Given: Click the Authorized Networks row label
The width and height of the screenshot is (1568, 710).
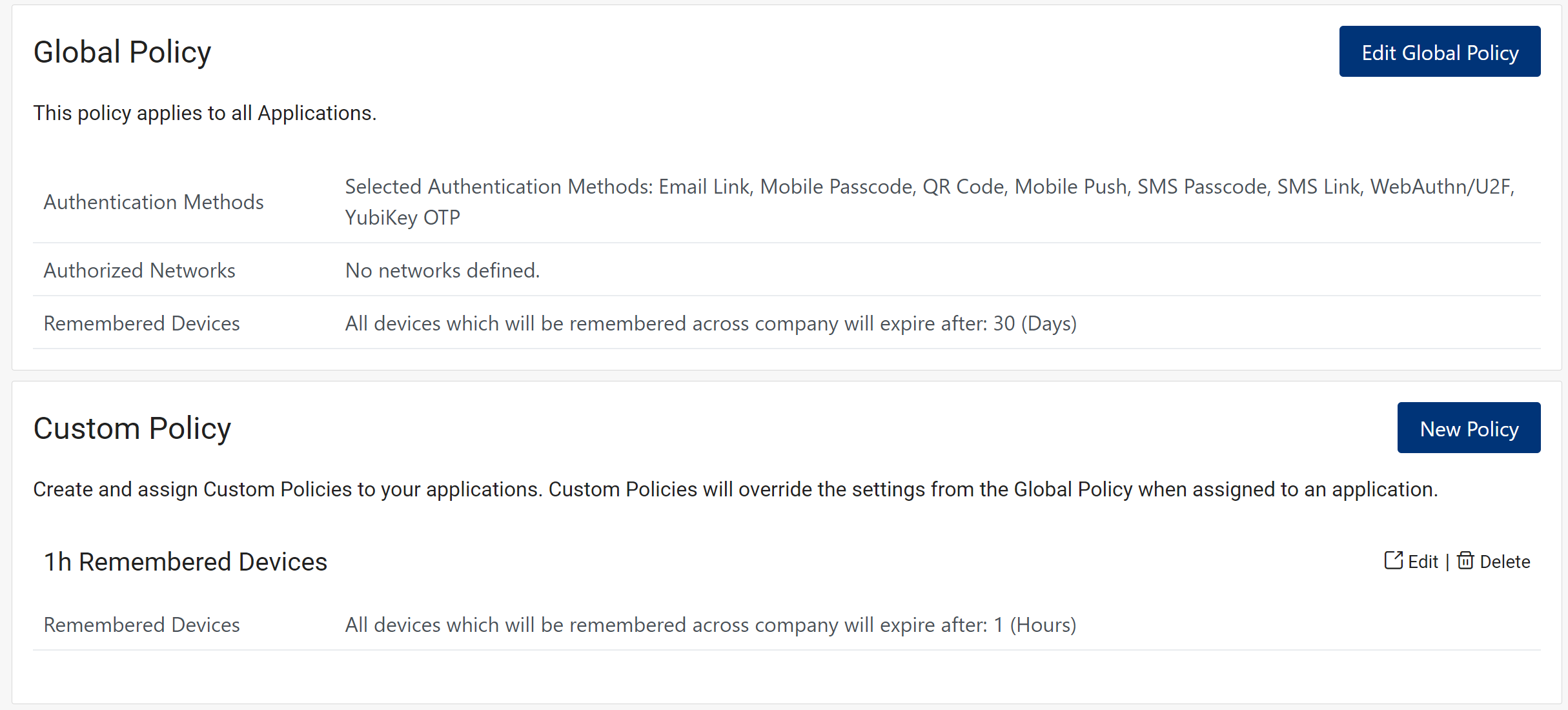Looking at the screenshot, I should tap(139, 270).
